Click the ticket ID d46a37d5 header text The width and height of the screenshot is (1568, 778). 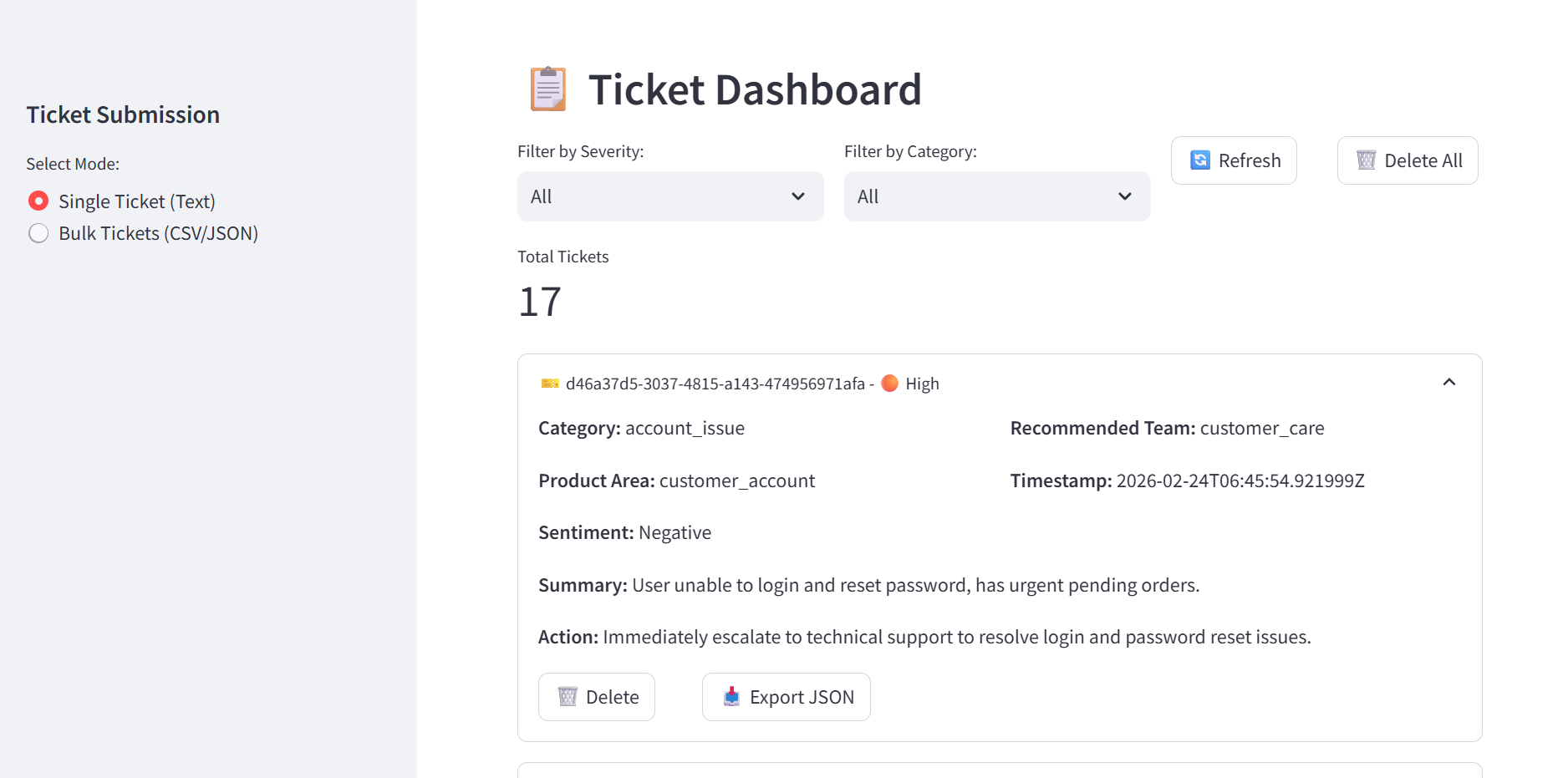click(715, 384)
